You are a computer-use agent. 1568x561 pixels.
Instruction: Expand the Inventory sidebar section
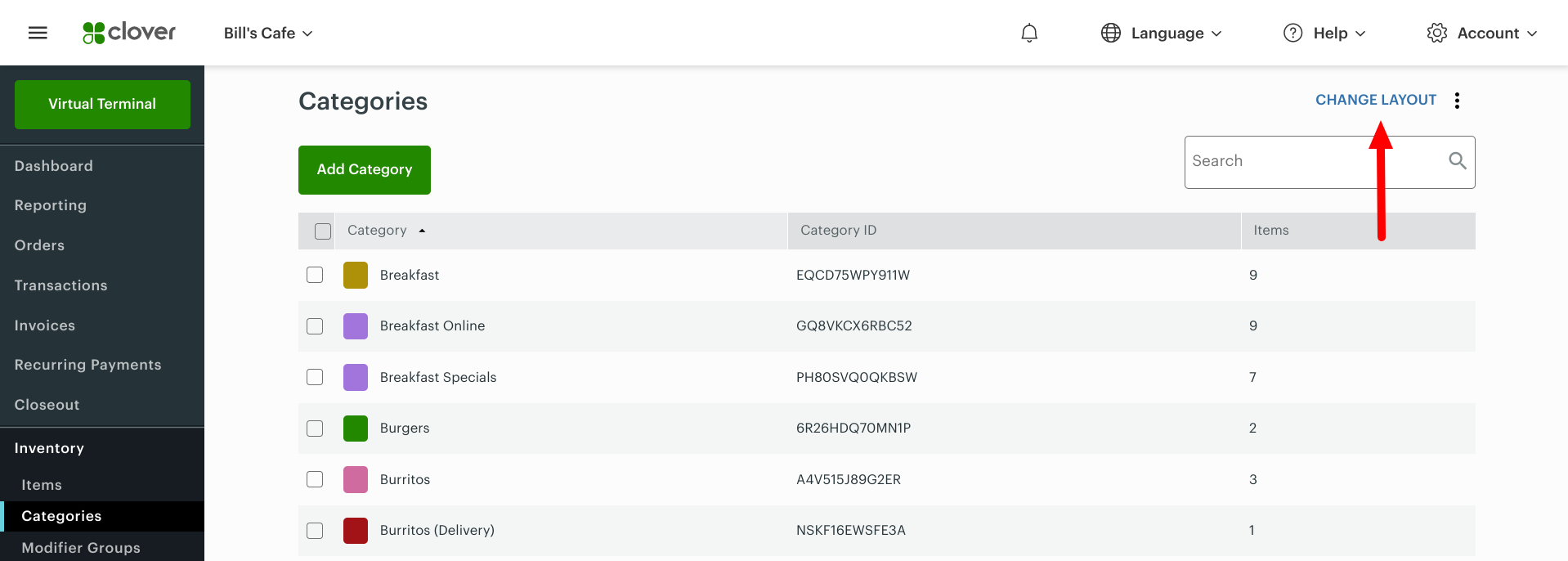(49, 448)
